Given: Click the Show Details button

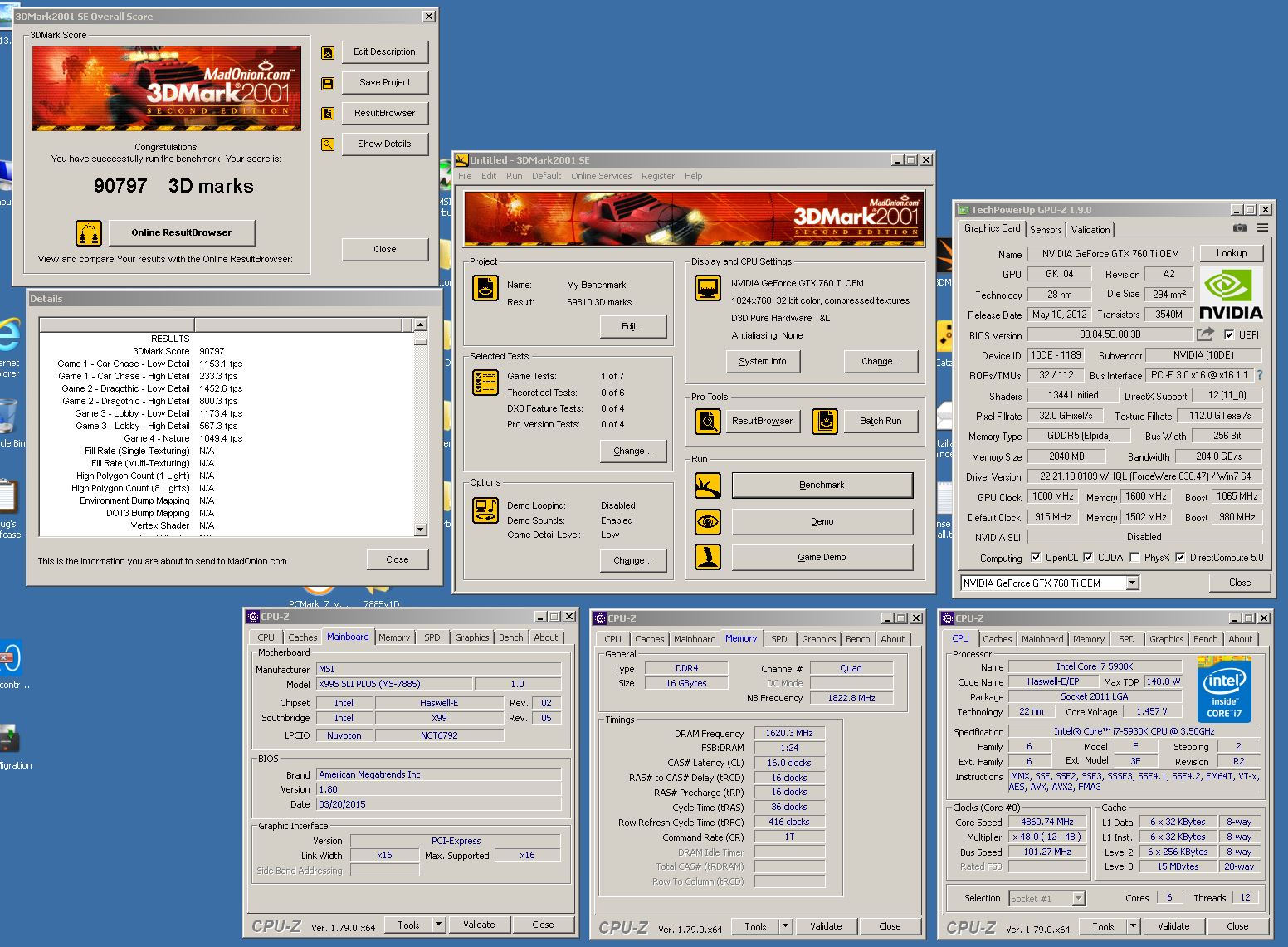Looking at the screenshot, I should pyautogui.click(x=385, y=144).
